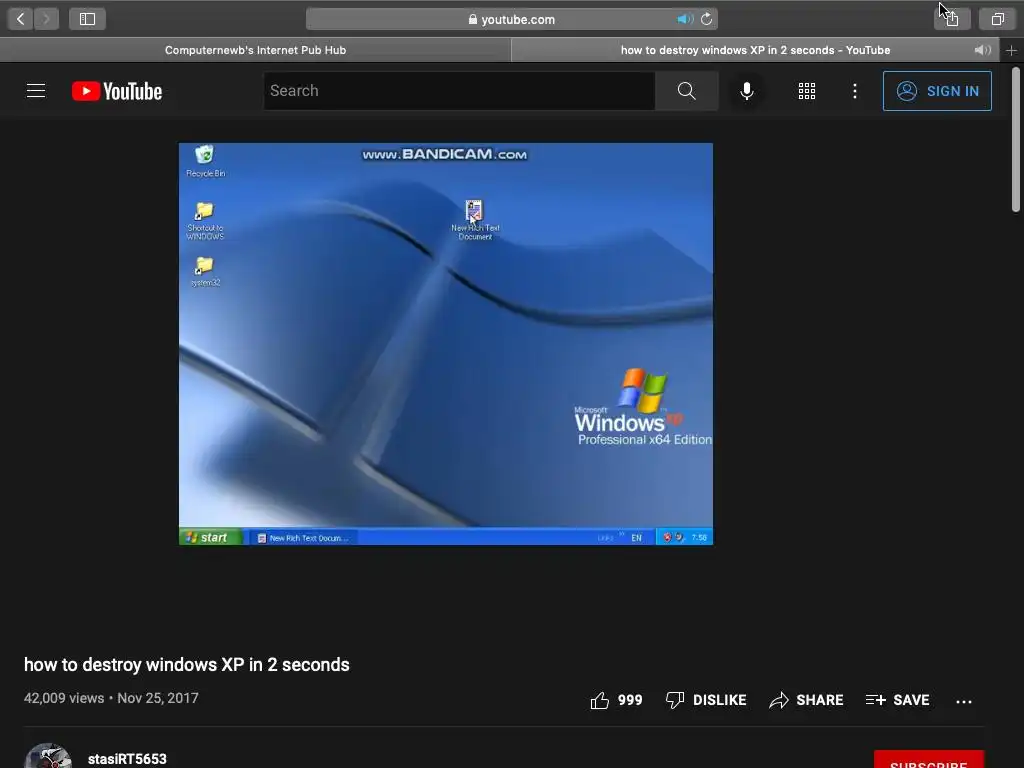This screenshot has height=768, width=1024.
Task: Open the stasiRT5653 channel avatar
Action: 48,756
